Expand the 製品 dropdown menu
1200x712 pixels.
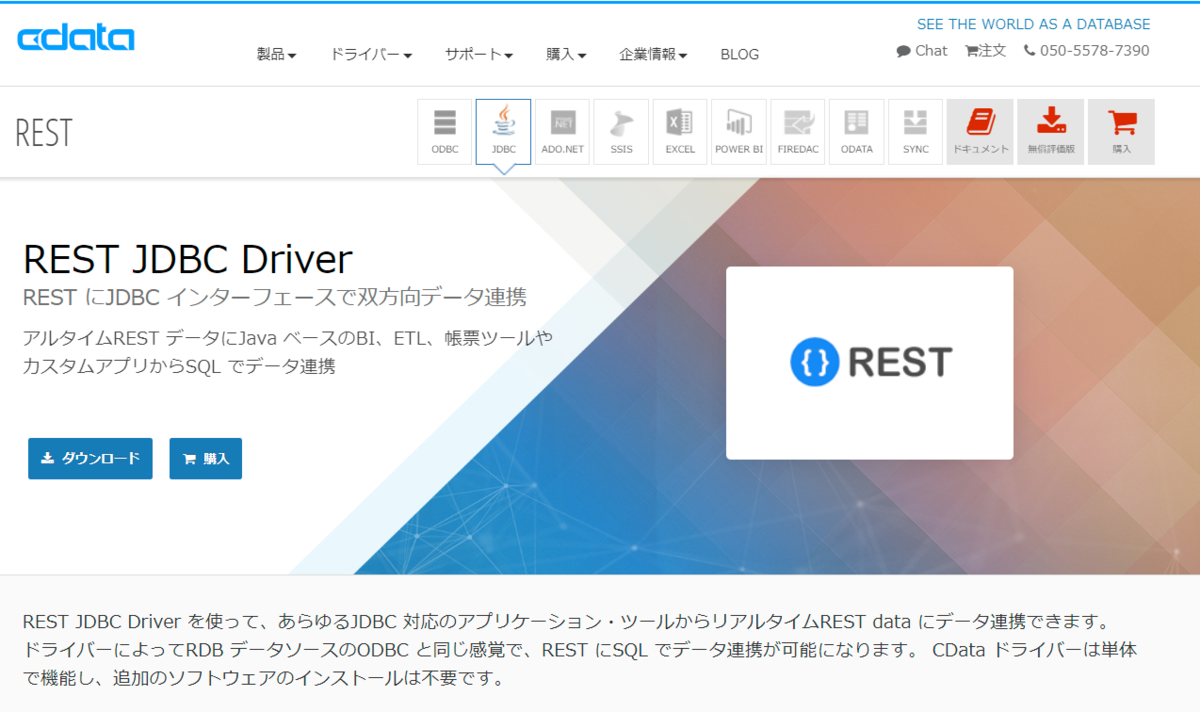(x=277, y=54)
